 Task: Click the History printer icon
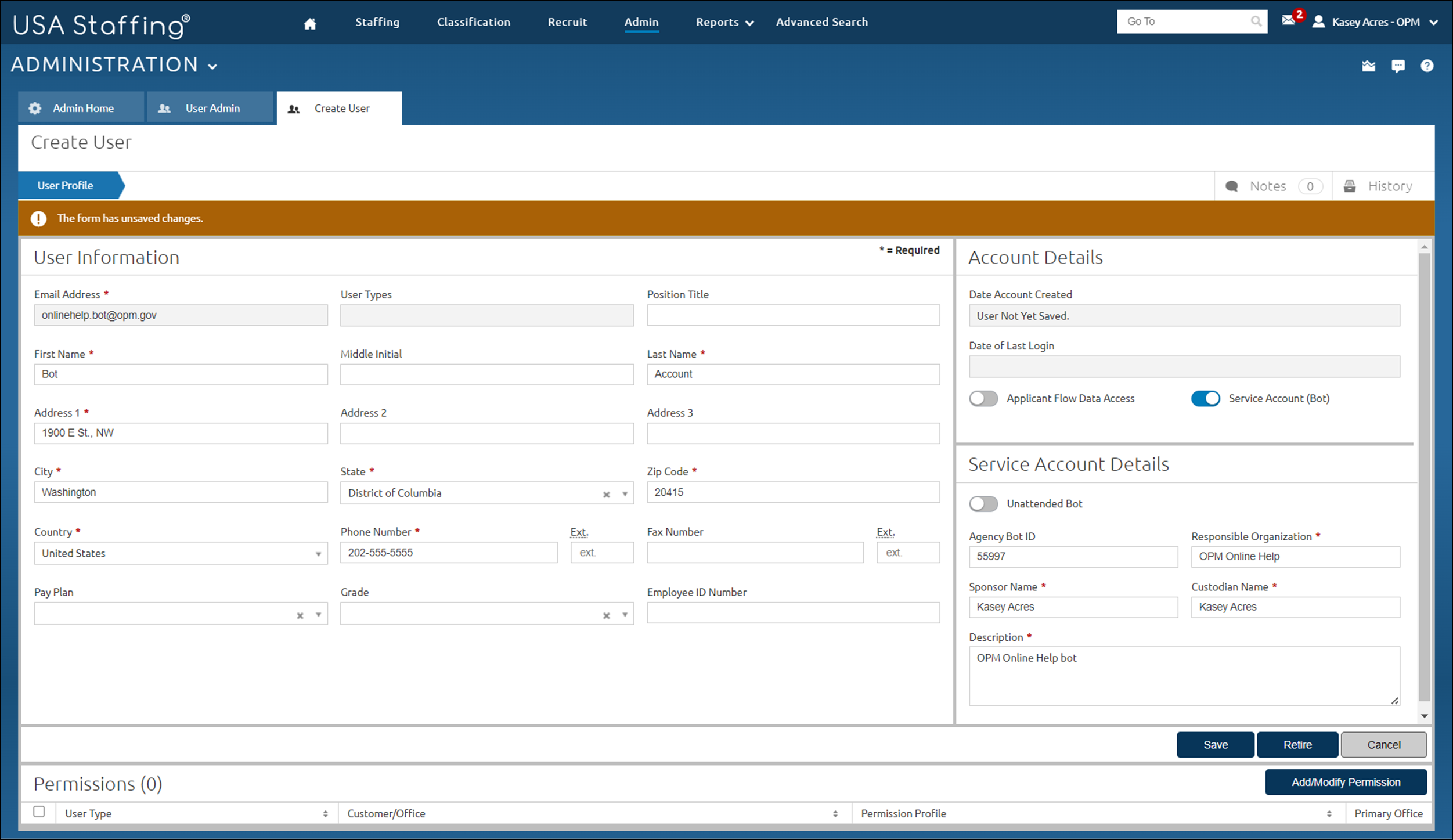point(1350,186)
